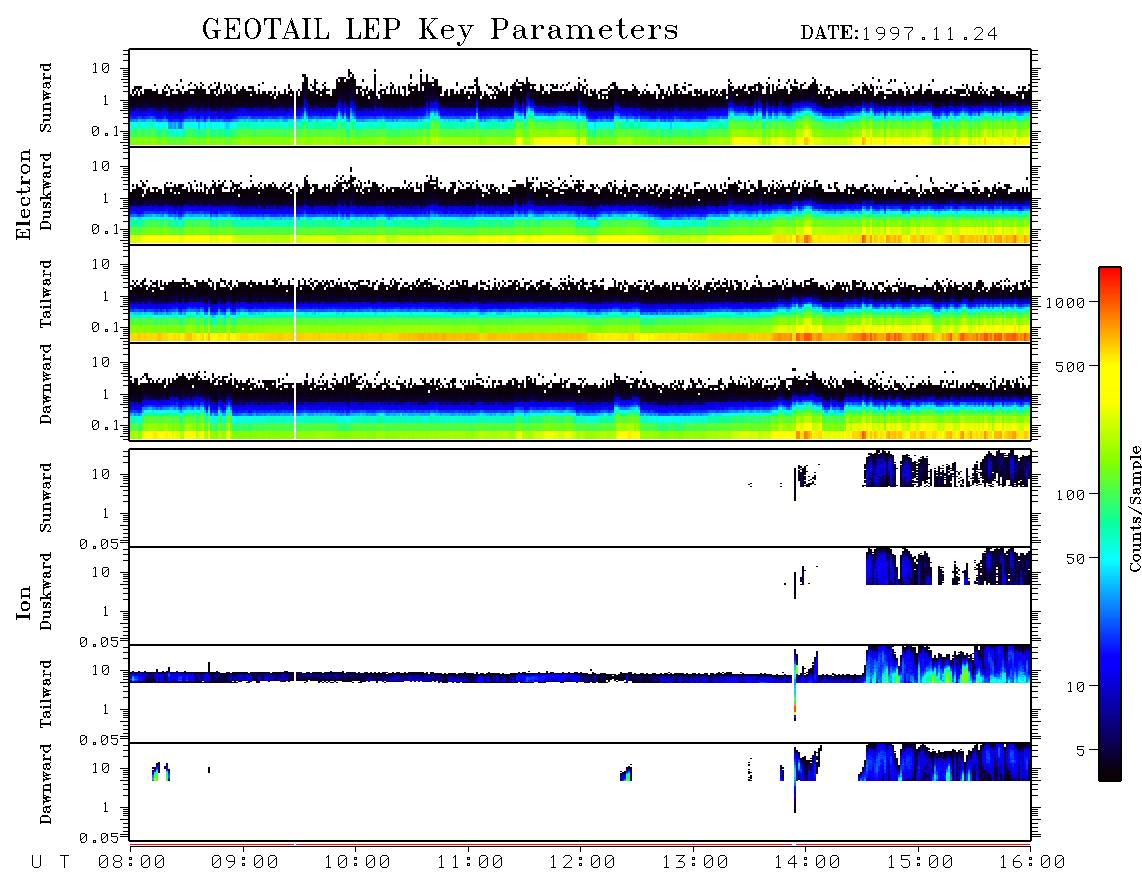1142x880 pixels.
Task: Click the 50 colorbar tick label
Action: 1075,559
